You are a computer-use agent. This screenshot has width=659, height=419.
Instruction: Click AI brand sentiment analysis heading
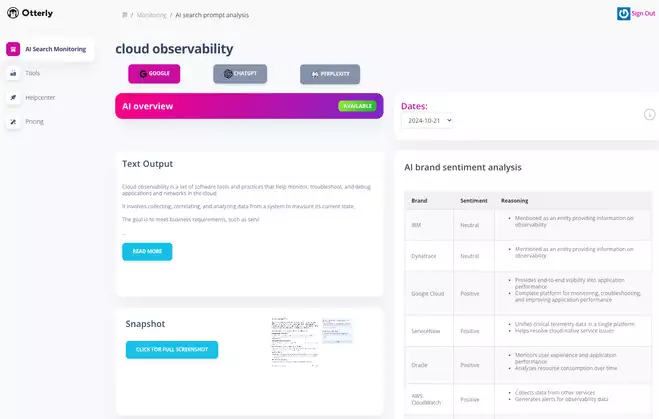click(x=463, y=167)
